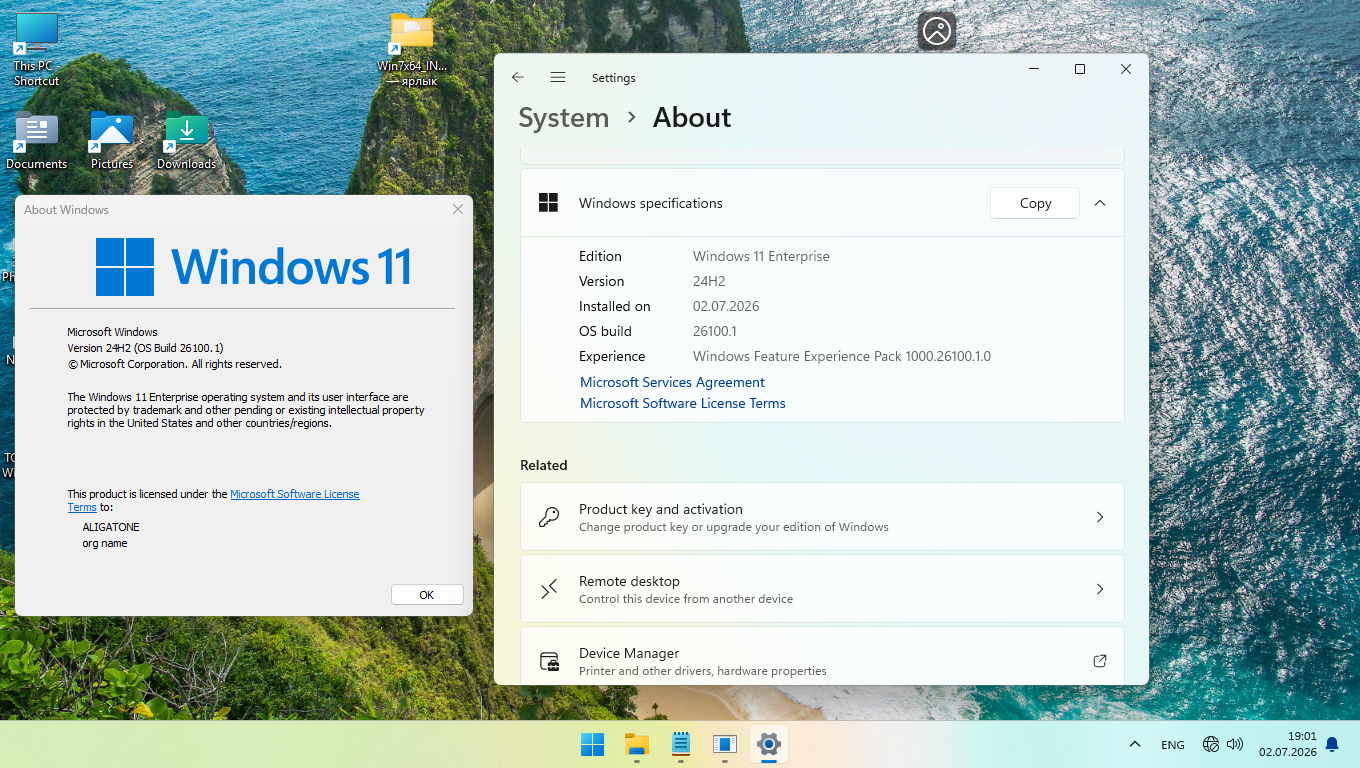The height and width of the screenshot is (768, 1360).
Task: Open the Settings navigation hamburger menu
Action: pyautogui.click(x=558, y=77)
